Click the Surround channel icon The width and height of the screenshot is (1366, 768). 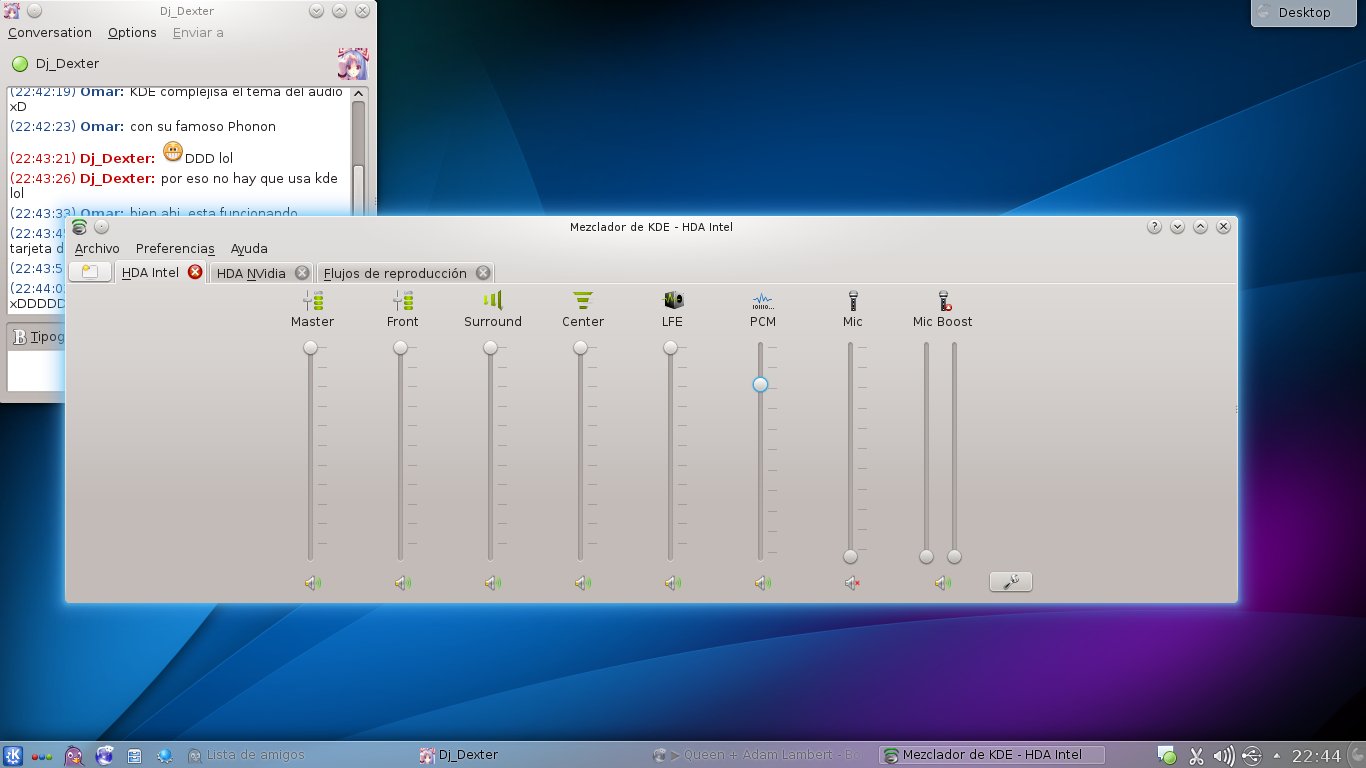493,300
